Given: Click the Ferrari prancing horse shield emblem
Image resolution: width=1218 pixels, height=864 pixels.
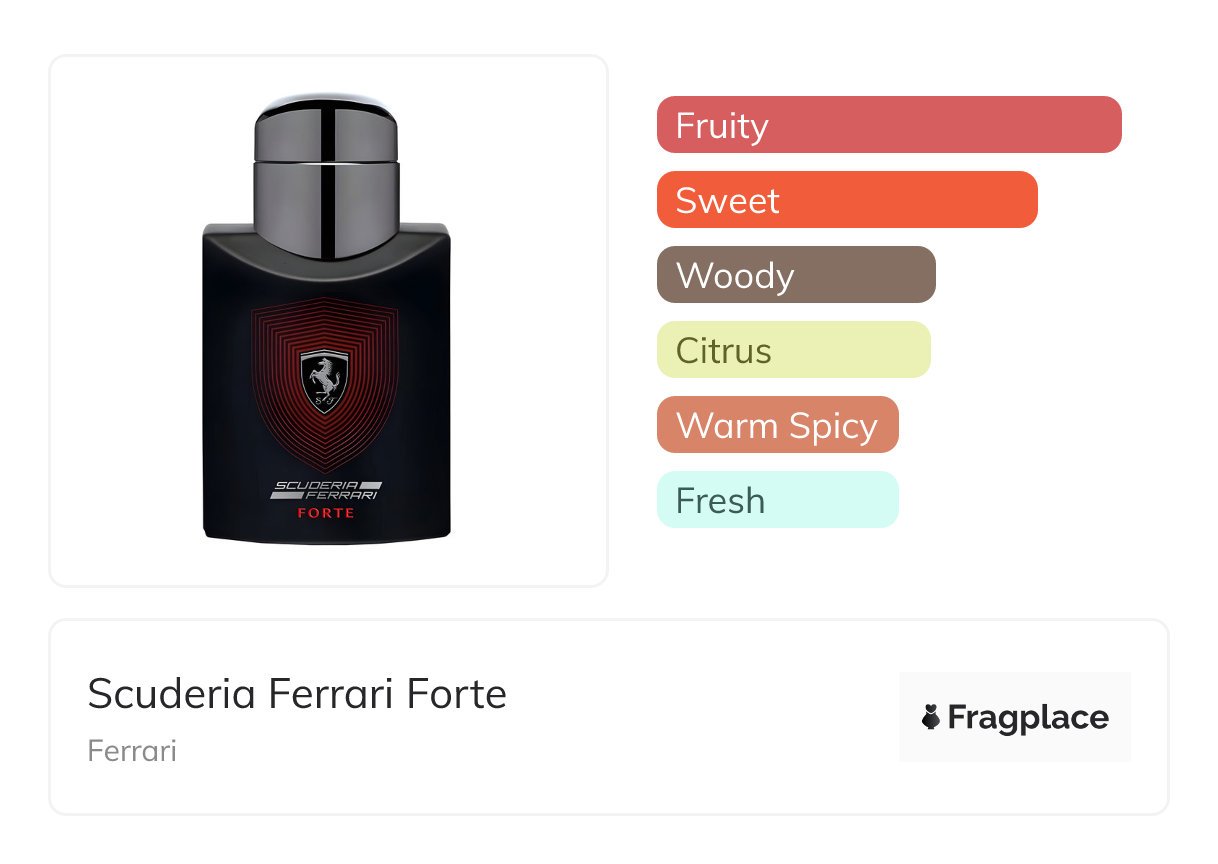Looking at the screenshot, I should (x=324, y=383).
